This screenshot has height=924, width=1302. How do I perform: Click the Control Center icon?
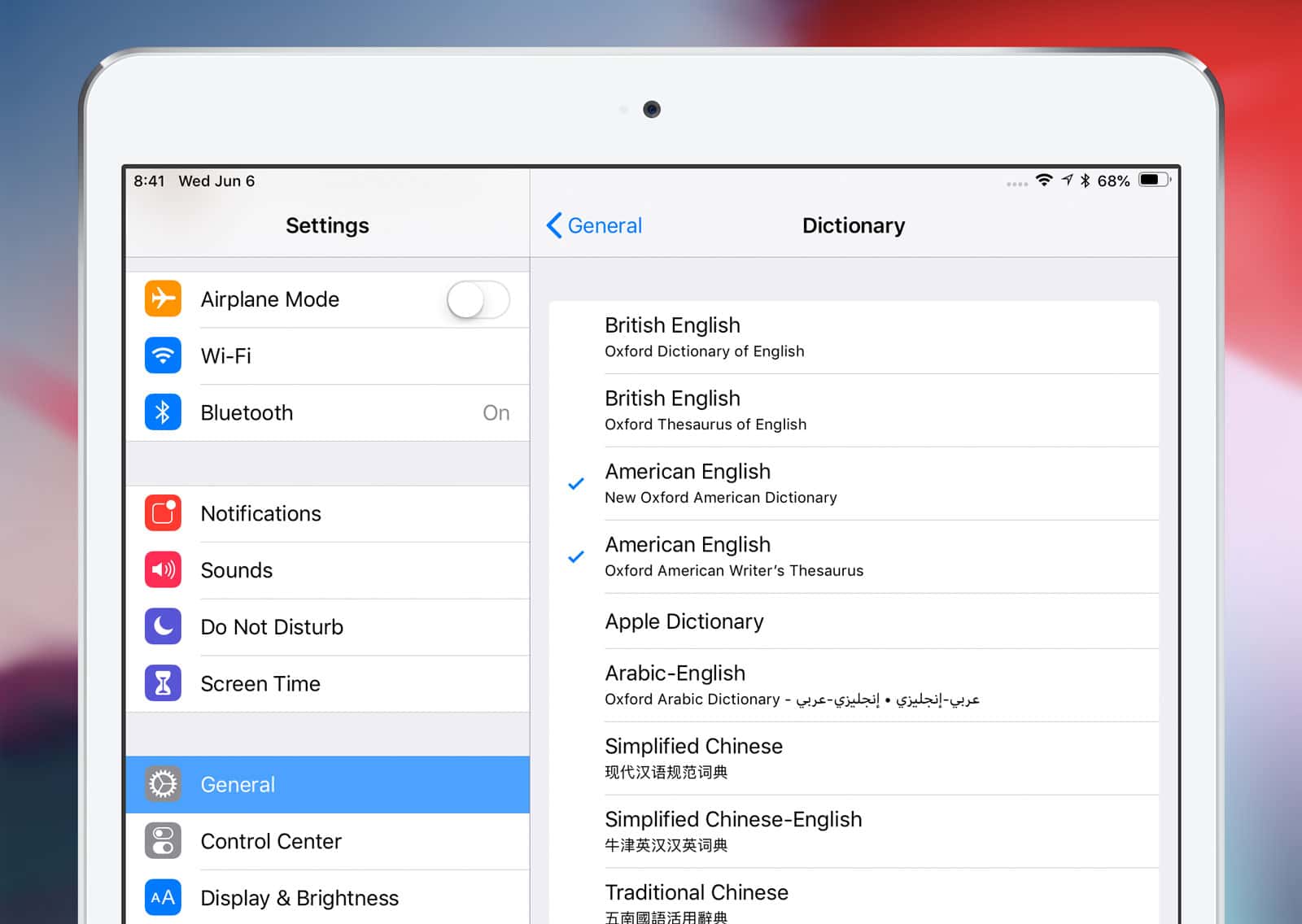[x=162, y=841]
